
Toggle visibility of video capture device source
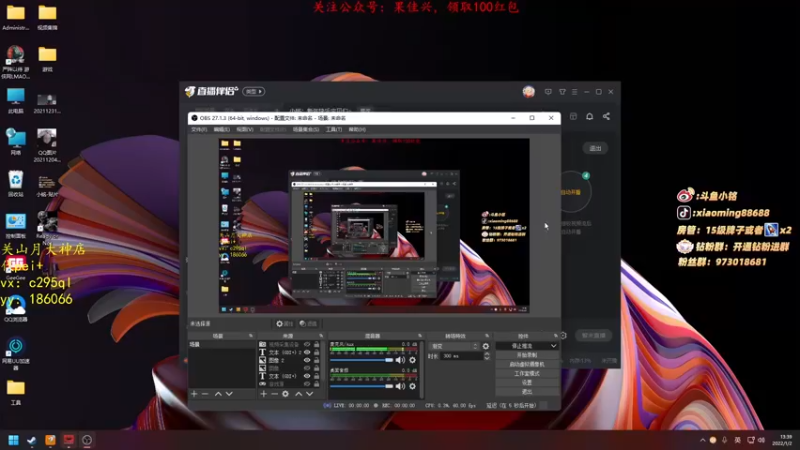coord(307,344)
